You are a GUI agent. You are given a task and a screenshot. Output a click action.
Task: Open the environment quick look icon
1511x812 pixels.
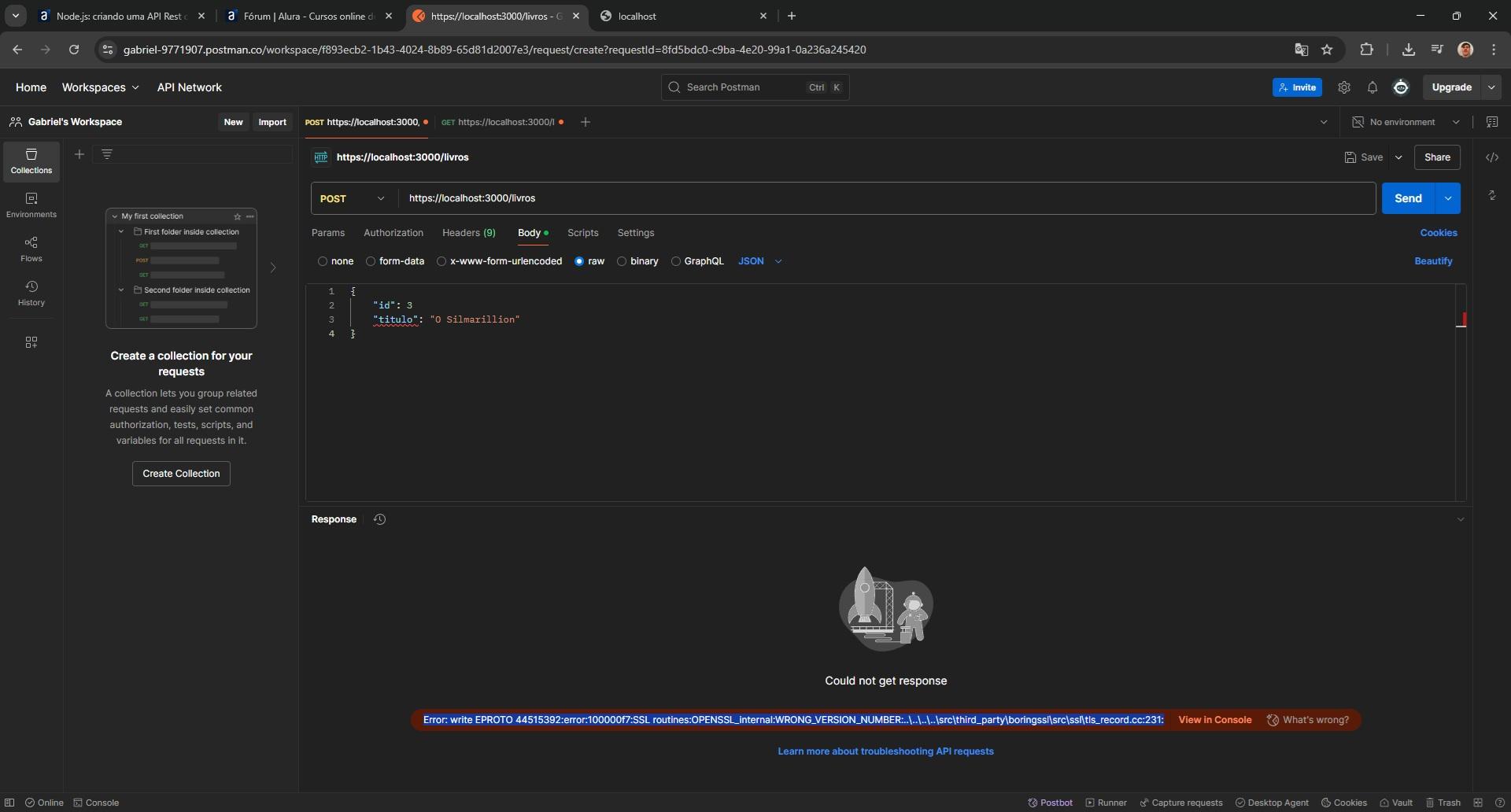tap(1492, 122)
